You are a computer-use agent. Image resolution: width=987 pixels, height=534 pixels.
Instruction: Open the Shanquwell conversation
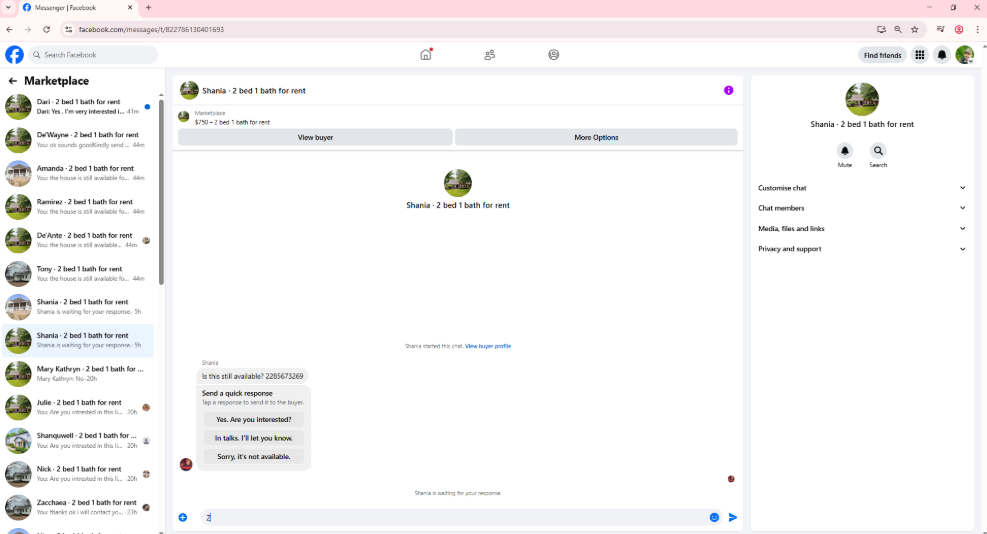[x=78, y=441]
